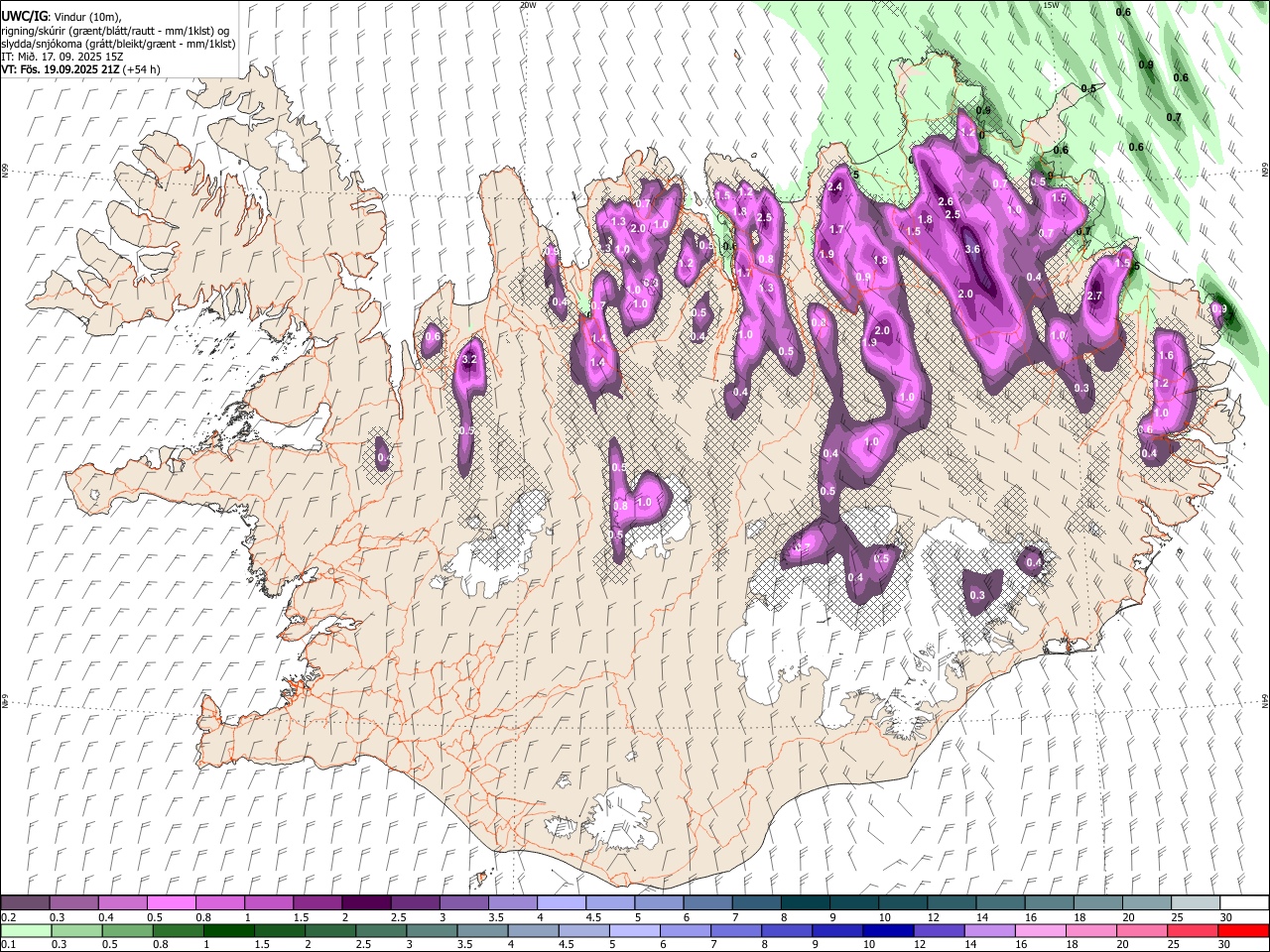
Task: Click the initial time line 'IT: Mið. 17. 09. 2025 15Z'
Action: (x=62, y=57)
